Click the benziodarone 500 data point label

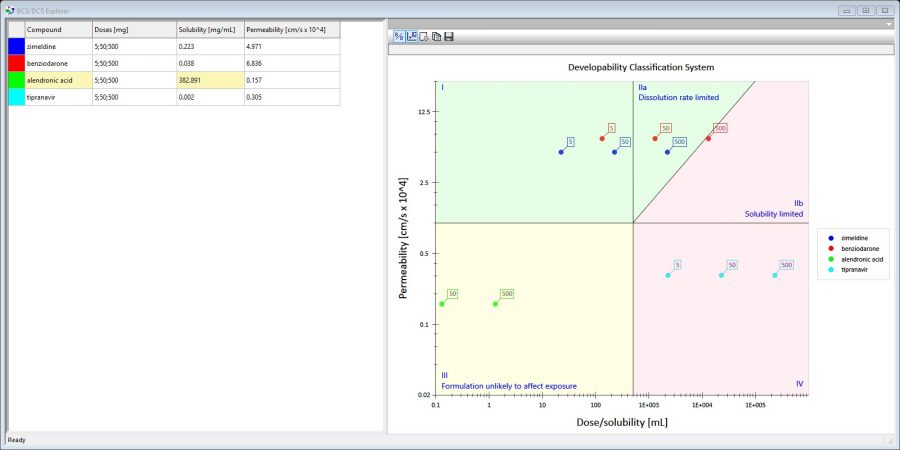pyautogui.click(x=720, y=128)
